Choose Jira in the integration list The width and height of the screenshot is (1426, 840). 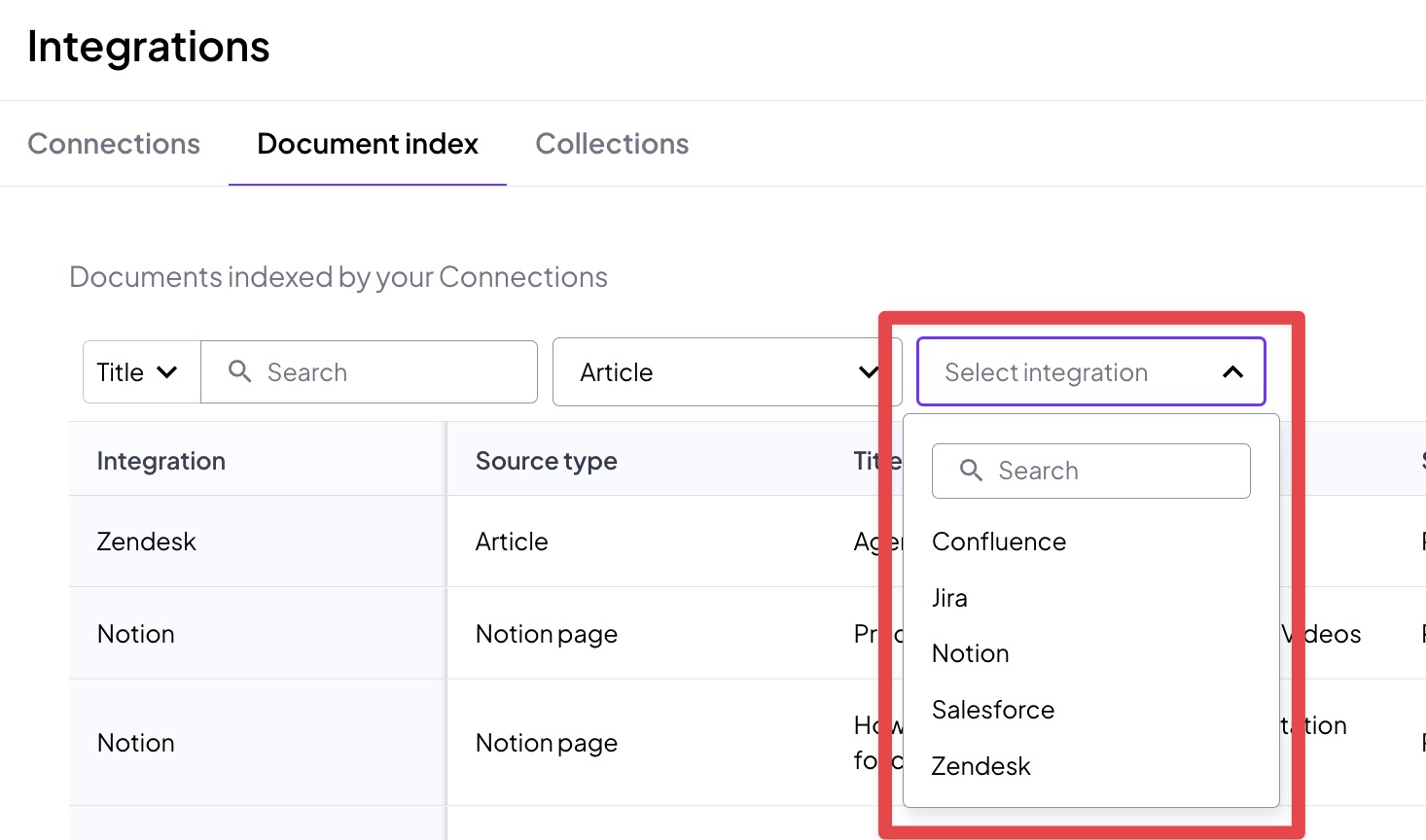pos(949,598)
